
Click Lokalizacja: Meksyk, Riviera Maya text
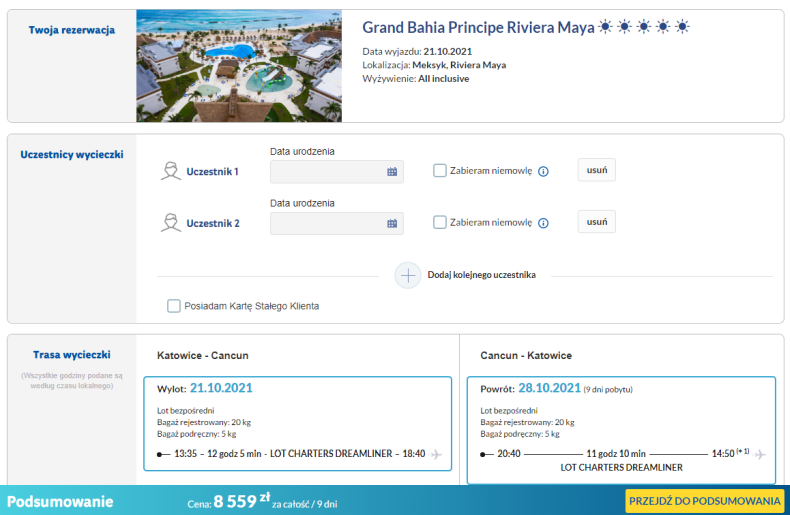pos(434,65)
